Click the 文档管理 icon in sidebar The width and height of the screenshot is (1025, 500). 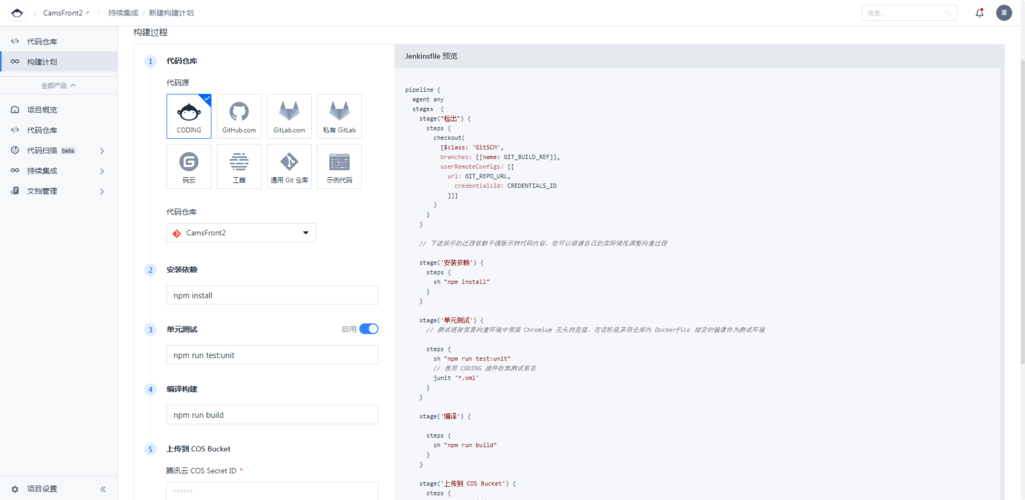tap(14, 192)
